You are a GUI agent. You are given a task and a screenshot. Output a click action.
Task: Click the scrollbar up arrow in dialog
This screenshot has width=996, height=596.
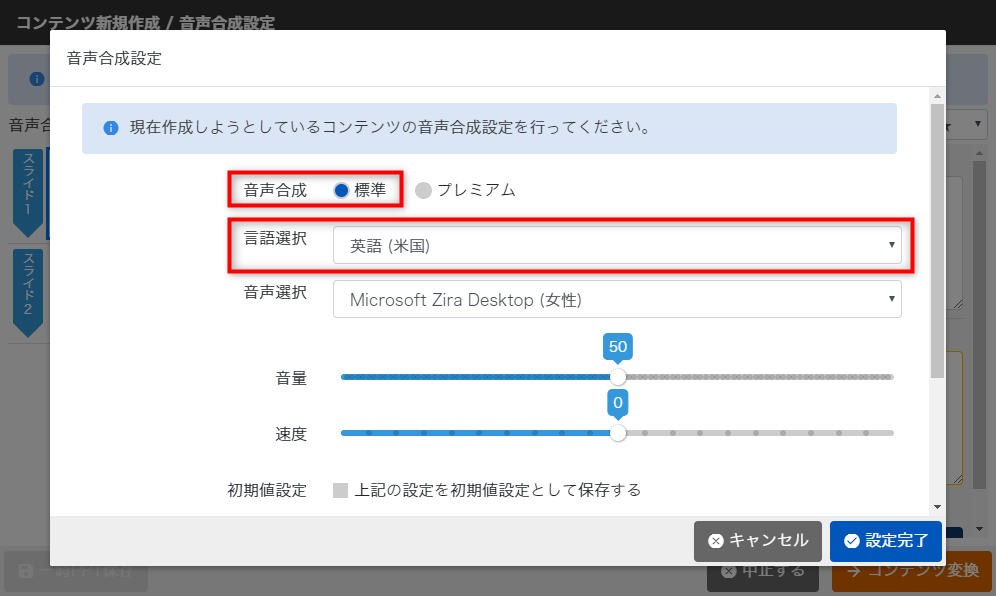click(x=937, y=96)
